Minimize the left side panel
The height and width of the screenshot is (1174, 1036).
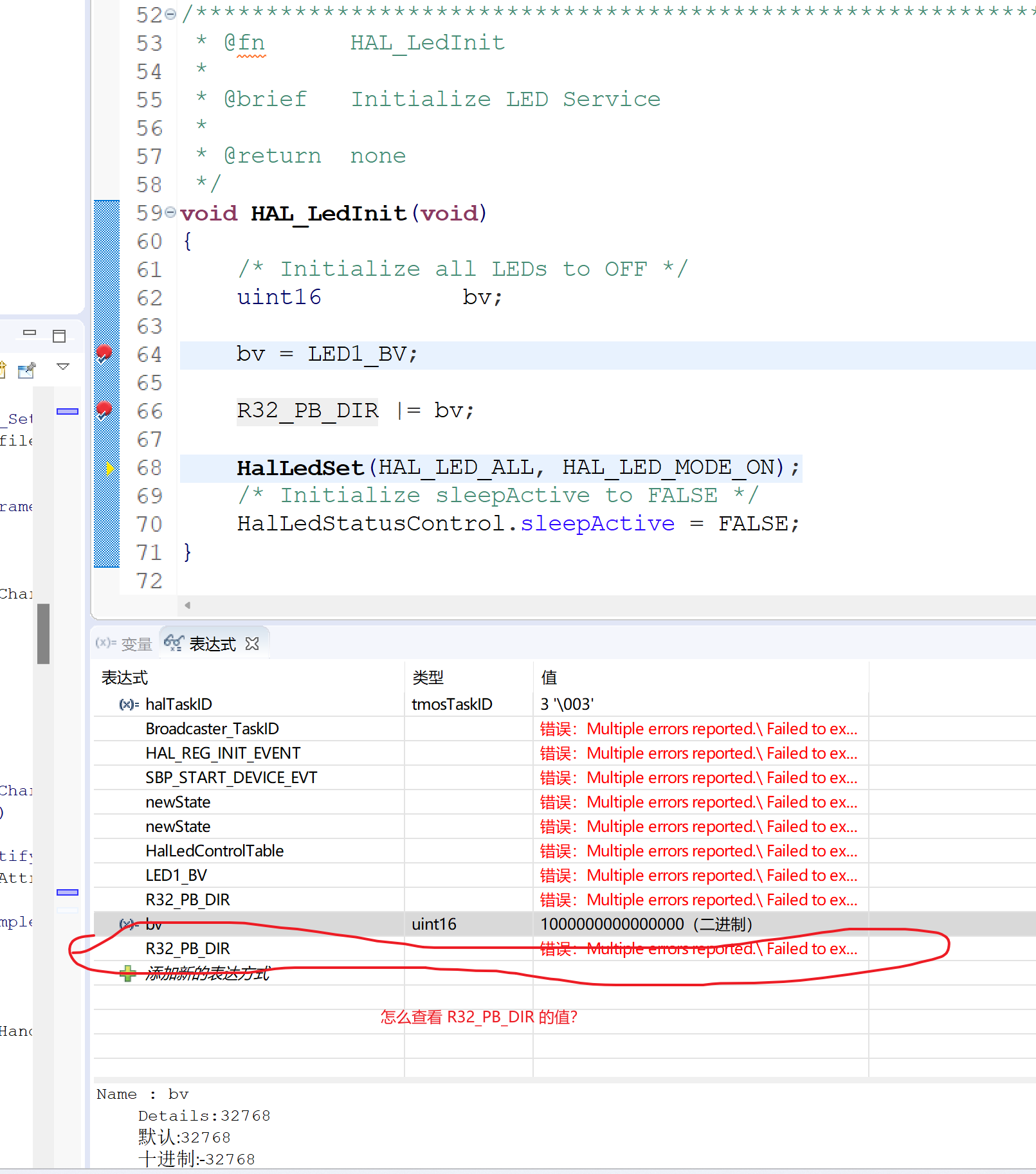pyautogui.click(x=30, y=333)
